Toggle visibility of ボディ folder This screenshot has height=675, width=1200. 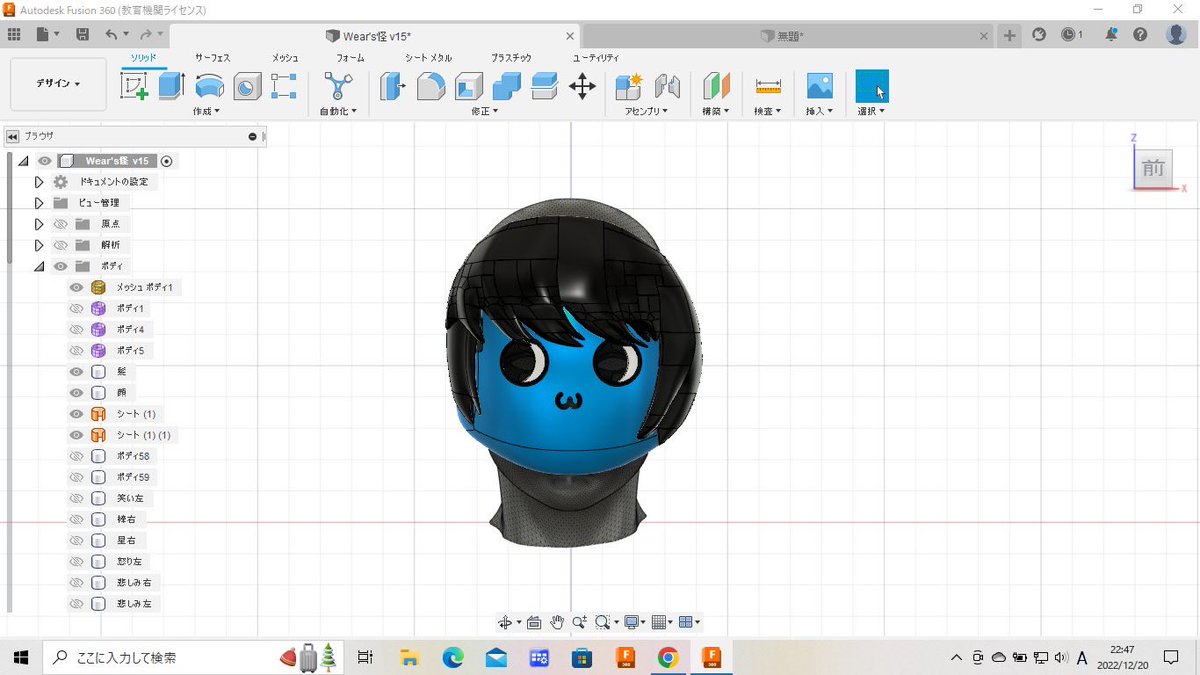[x=60, y=266]
